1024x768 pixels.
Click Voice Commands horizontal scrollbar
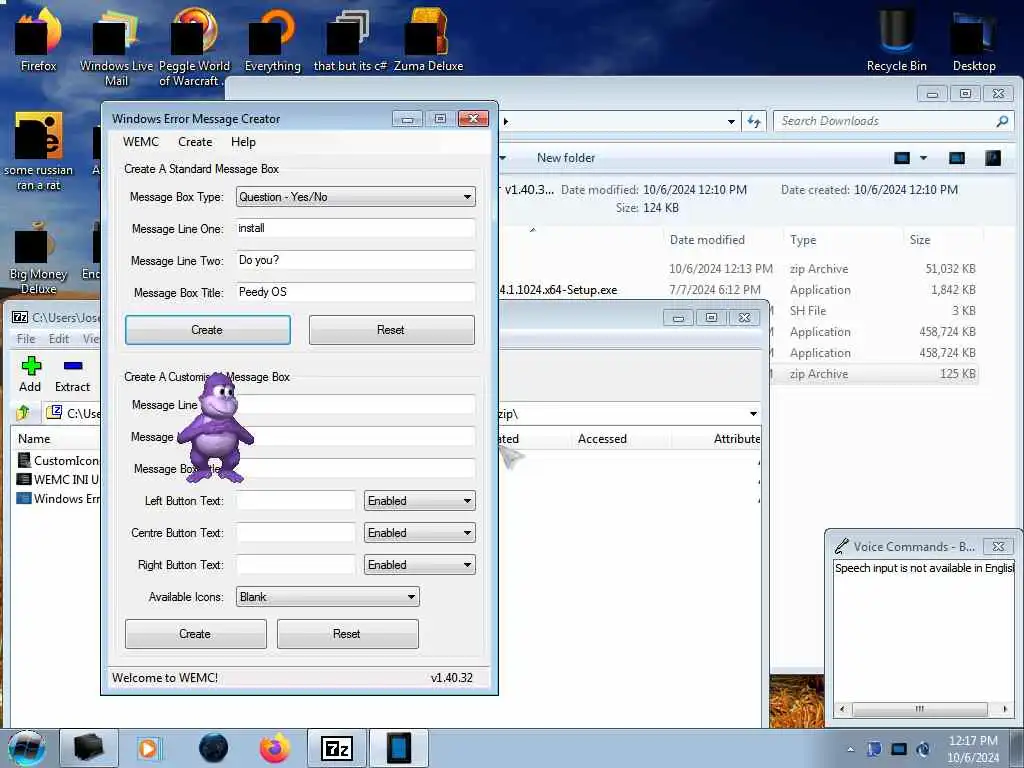[x=920, y=709]
